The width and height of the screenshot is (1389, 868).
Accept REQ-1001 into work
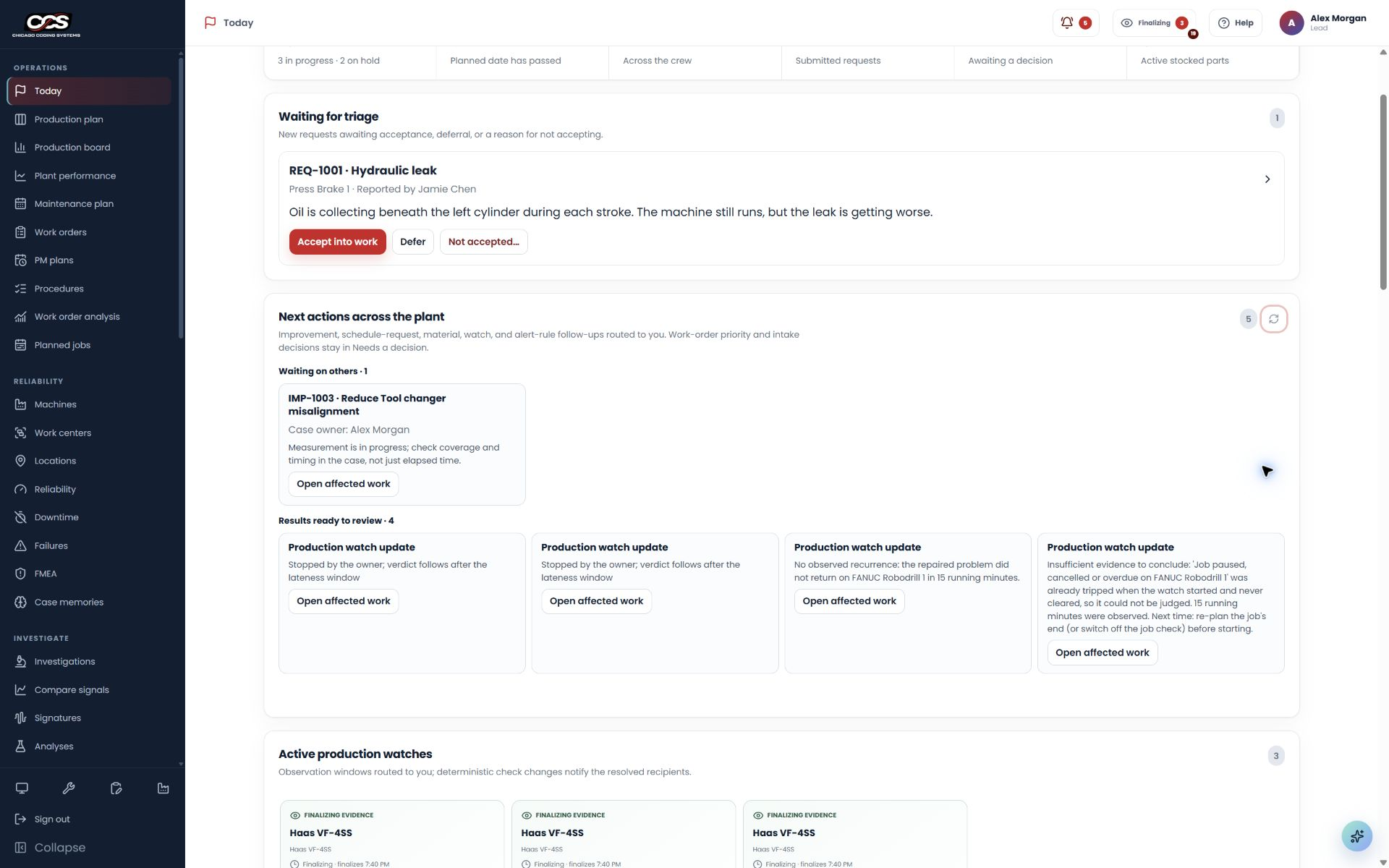point(337,242)
